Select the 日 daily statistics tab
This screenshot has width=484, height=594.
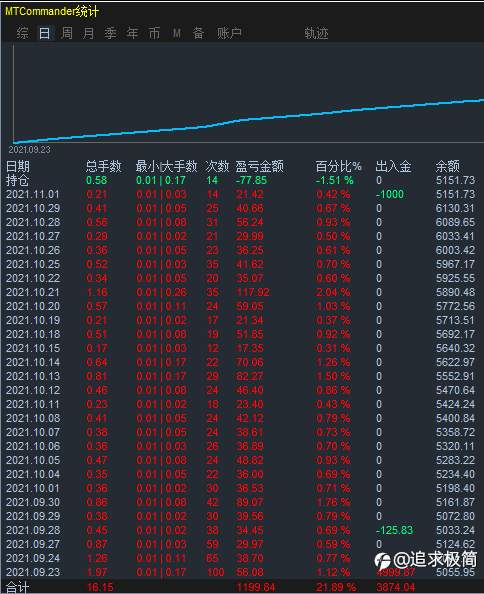click(x=44, y=33)
